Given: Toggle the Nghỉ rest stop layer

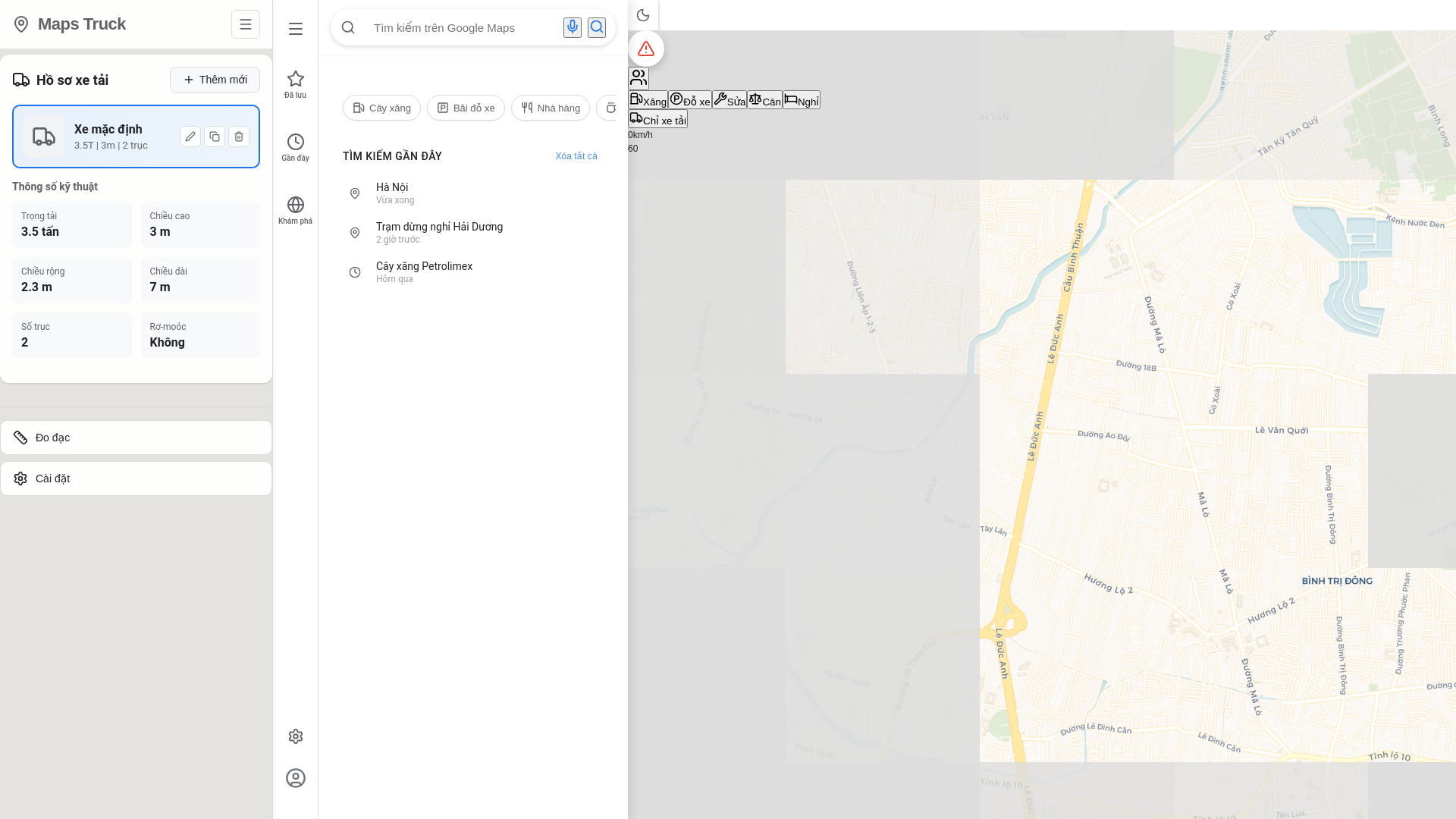Looking at the screenshot, I should pyautogui.click(x=802, y=100).
